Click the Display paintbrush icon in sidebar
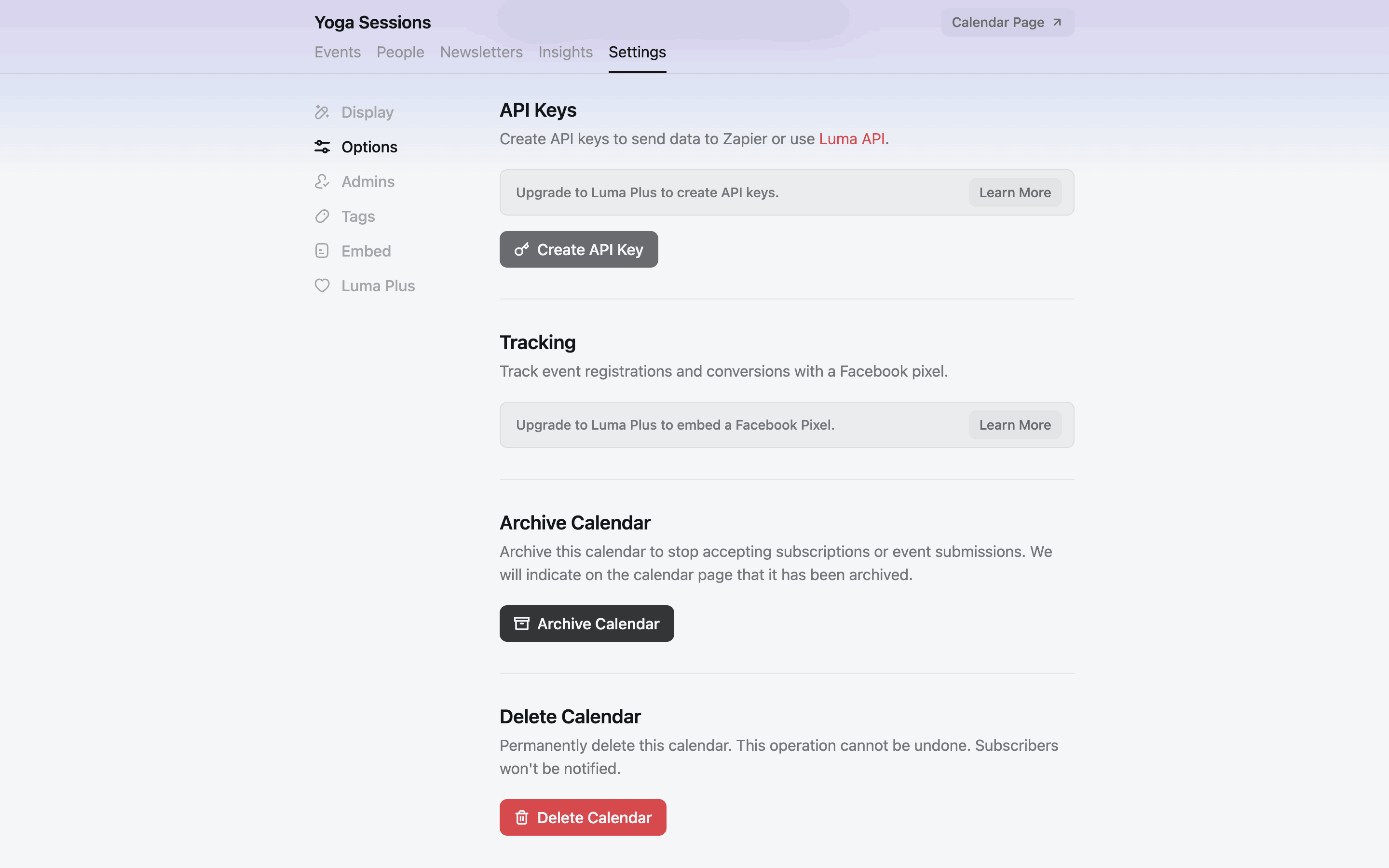 (x=322, y=112)
